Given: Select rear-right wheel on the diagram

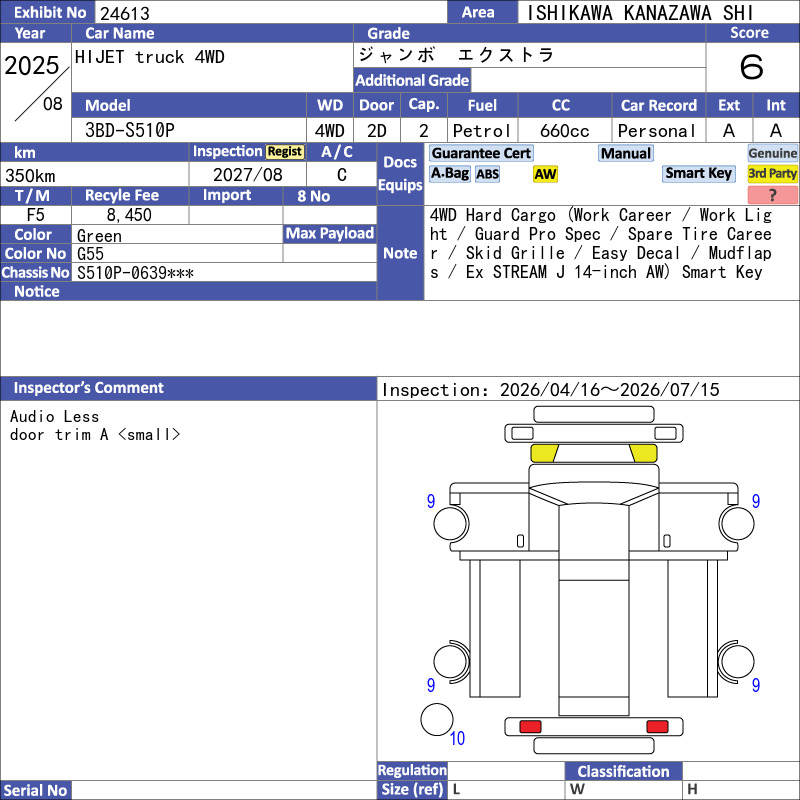Looking at the screenshot, I should [x=736, y=662].
